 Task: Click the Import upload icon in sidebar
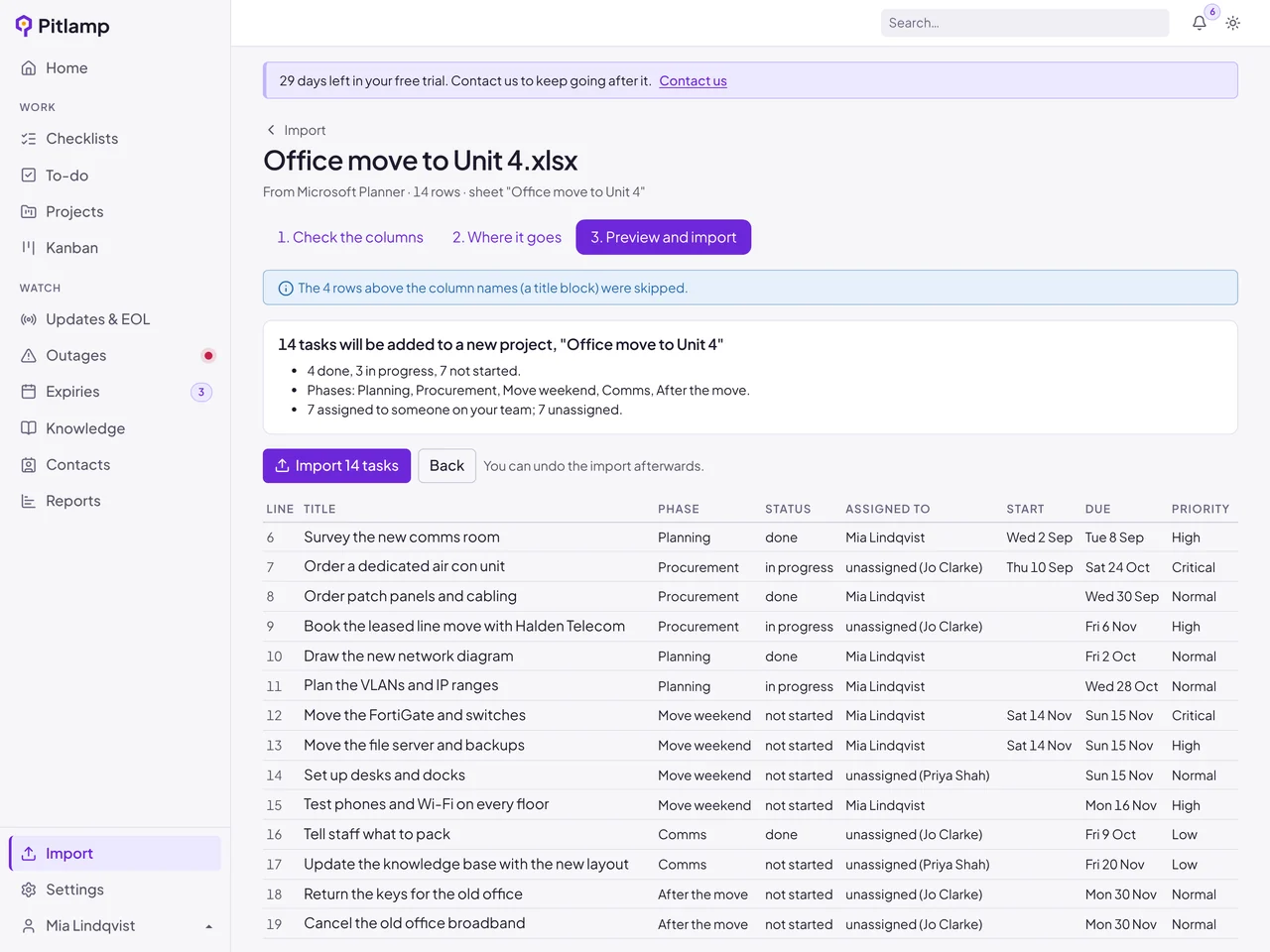pos(29,853)
